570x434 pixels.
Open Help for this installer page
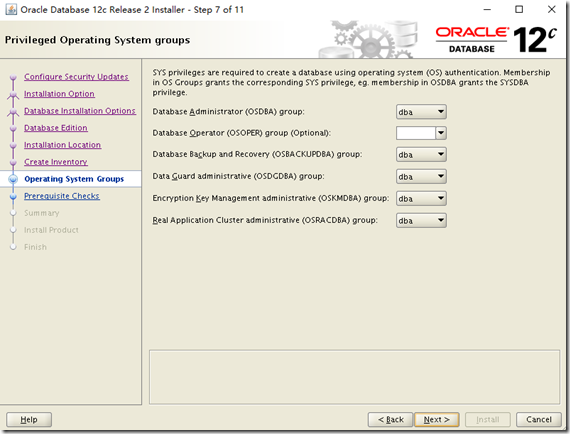(29, 419)
